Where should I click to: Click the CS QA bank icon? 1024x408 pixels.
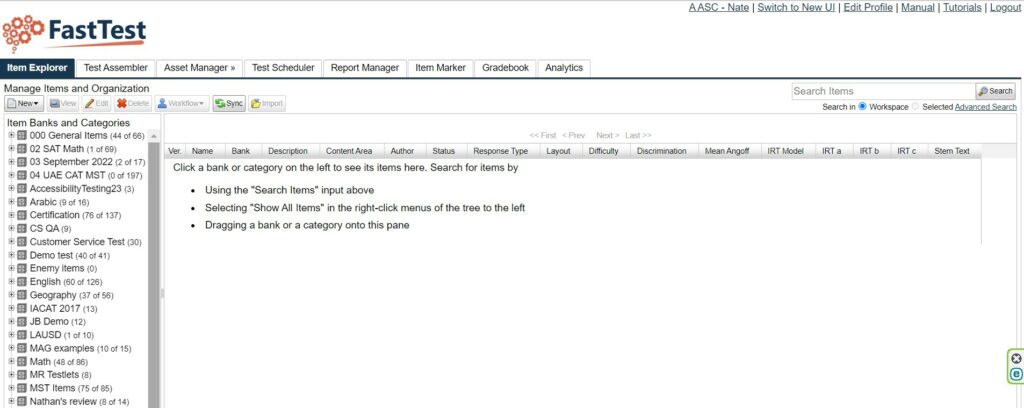22,228
